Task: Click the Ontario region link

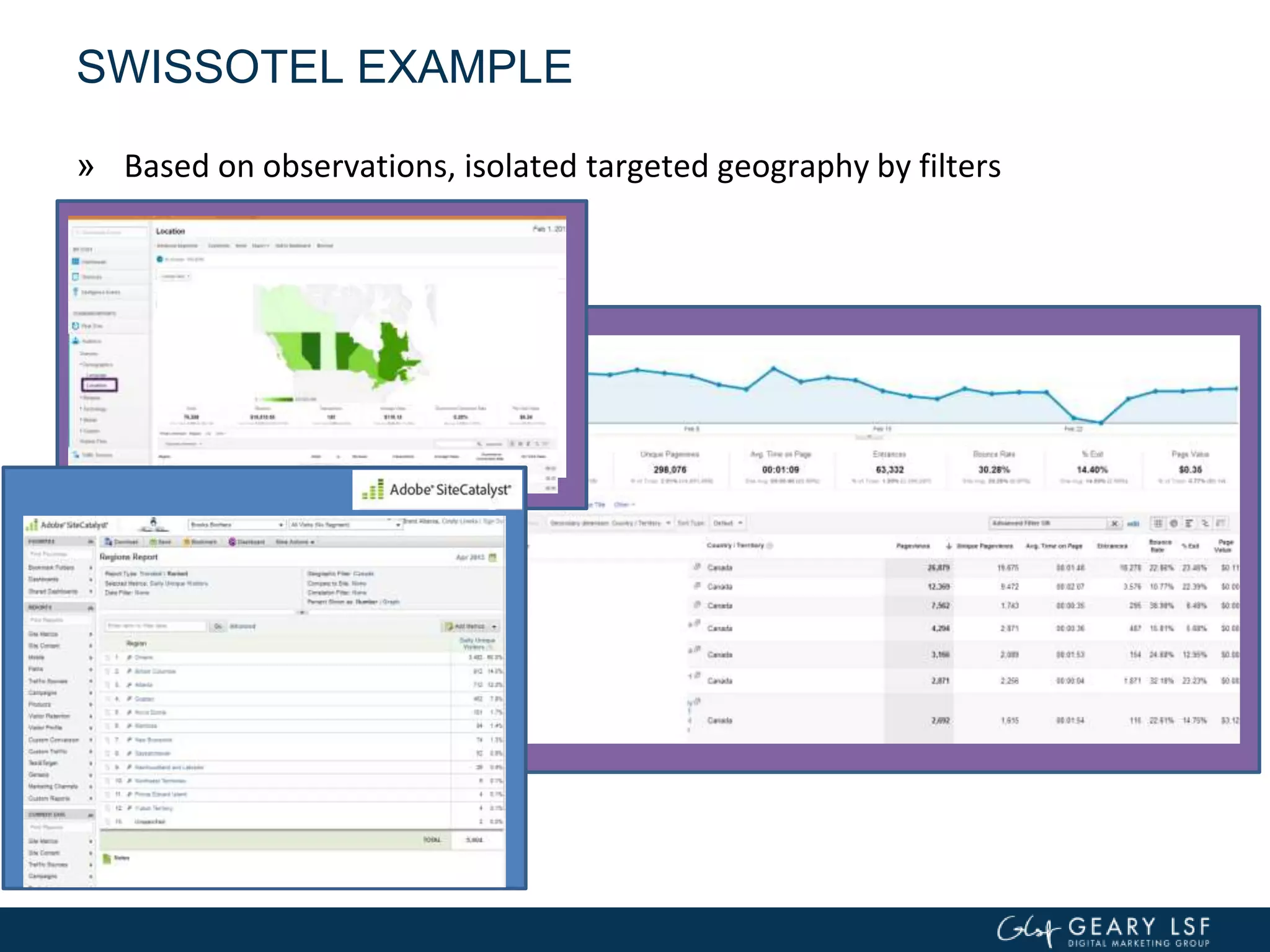Action: pos(144,658)
